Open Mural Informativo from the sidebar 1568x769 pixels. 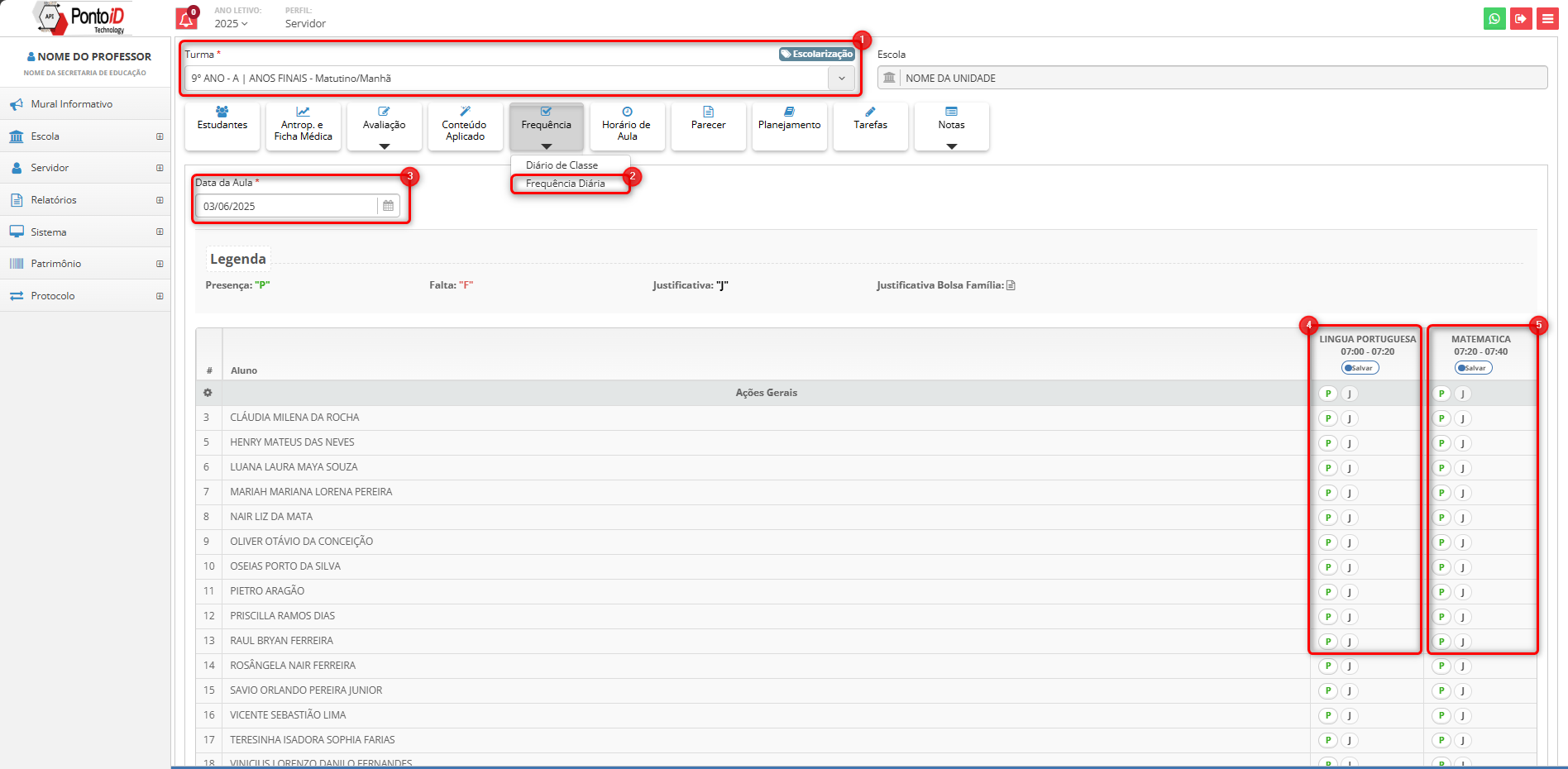pyautogui.click(x=71, y=104)
